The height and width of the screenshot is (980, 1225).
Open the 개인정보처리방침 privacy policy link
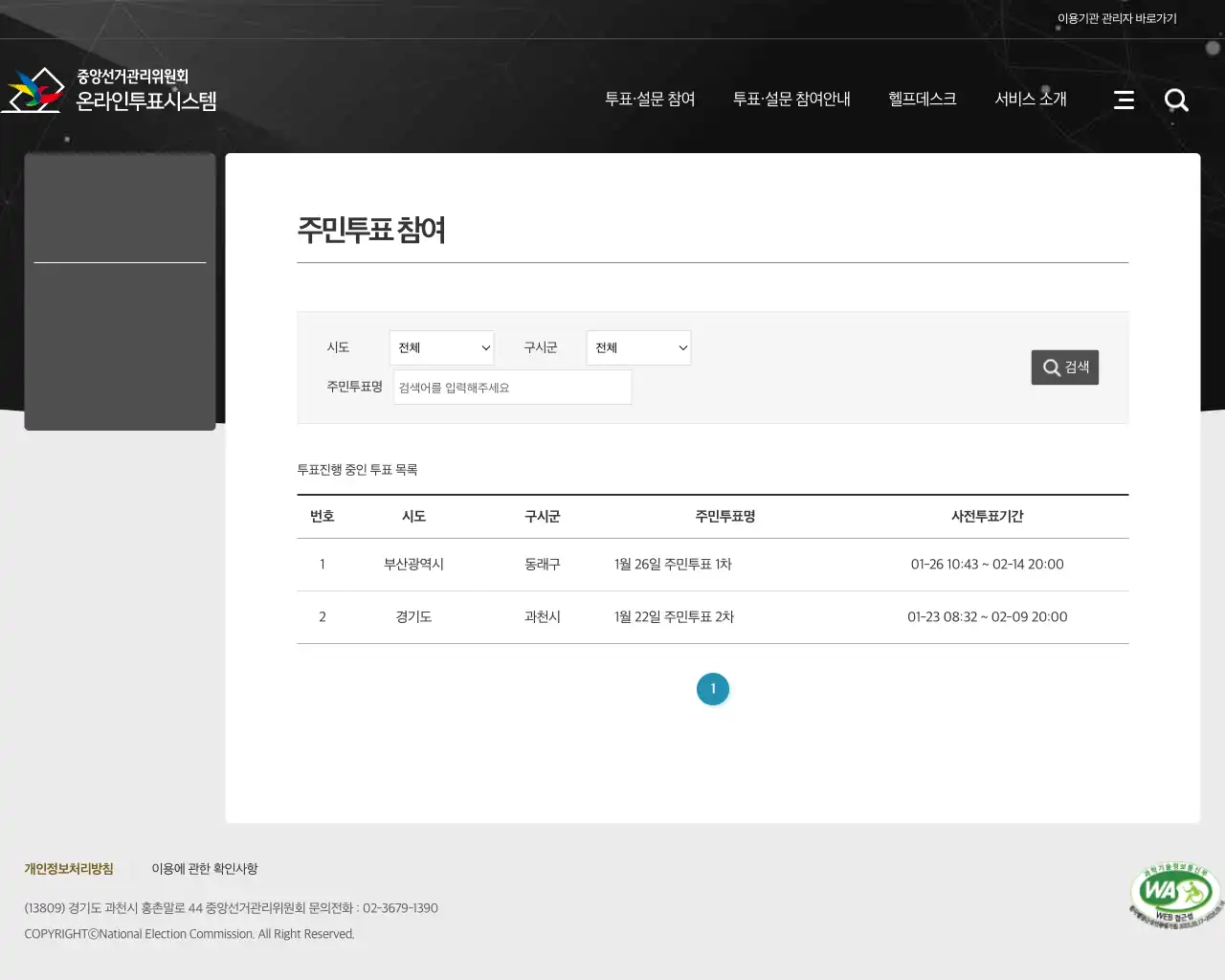pos(68,869)
